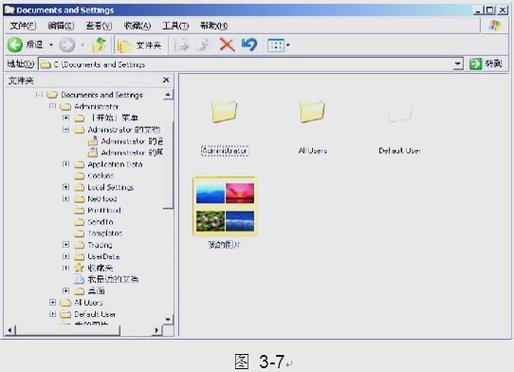The width and height of the screenshot is (514, 372).
Task: Click the Copy To toolbar icon
Action: [x=204, y=45]
